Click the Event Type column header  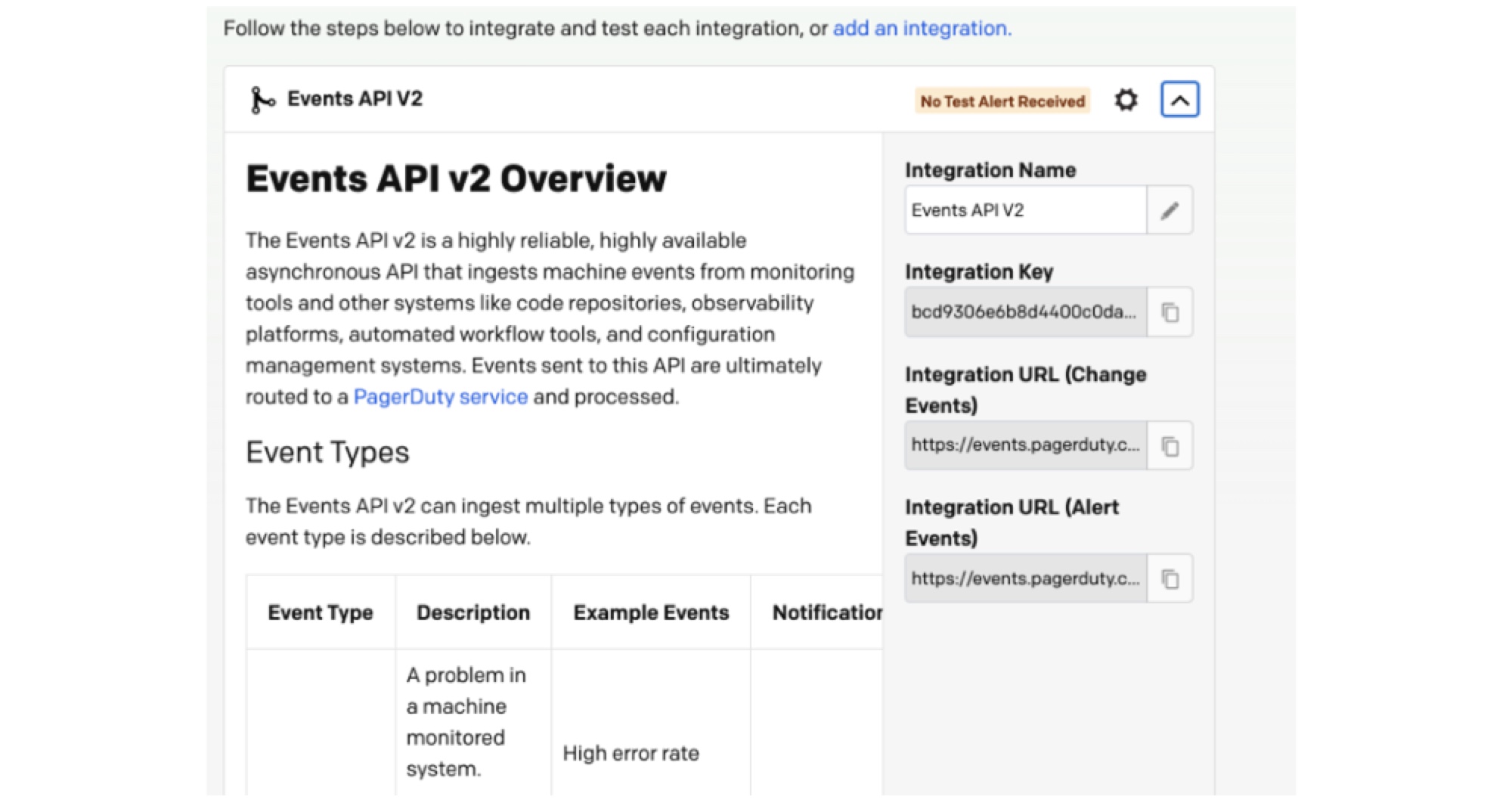pyautogui.click(x=321, y=612)
